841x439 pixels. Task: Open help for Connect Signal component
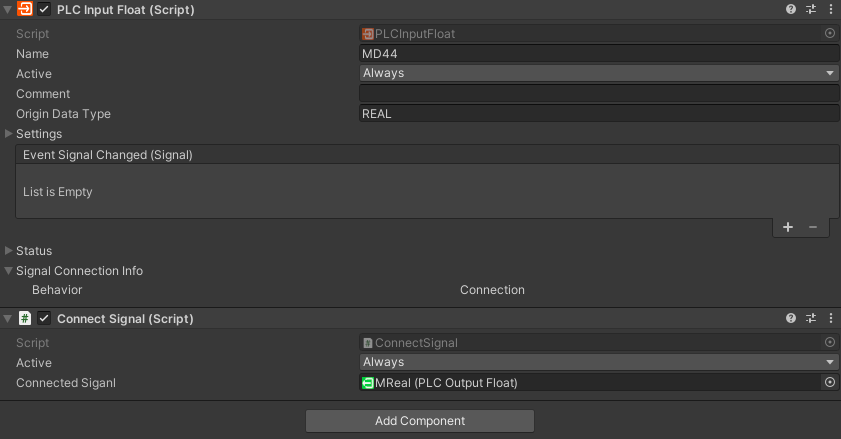(791, 318)
